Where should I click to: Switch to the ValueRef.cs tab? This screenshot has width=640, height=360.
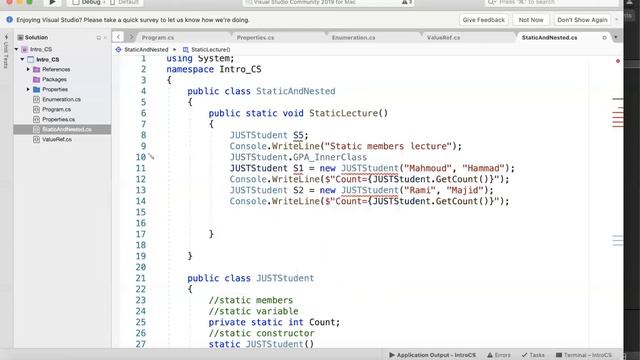tap(443, 38)
